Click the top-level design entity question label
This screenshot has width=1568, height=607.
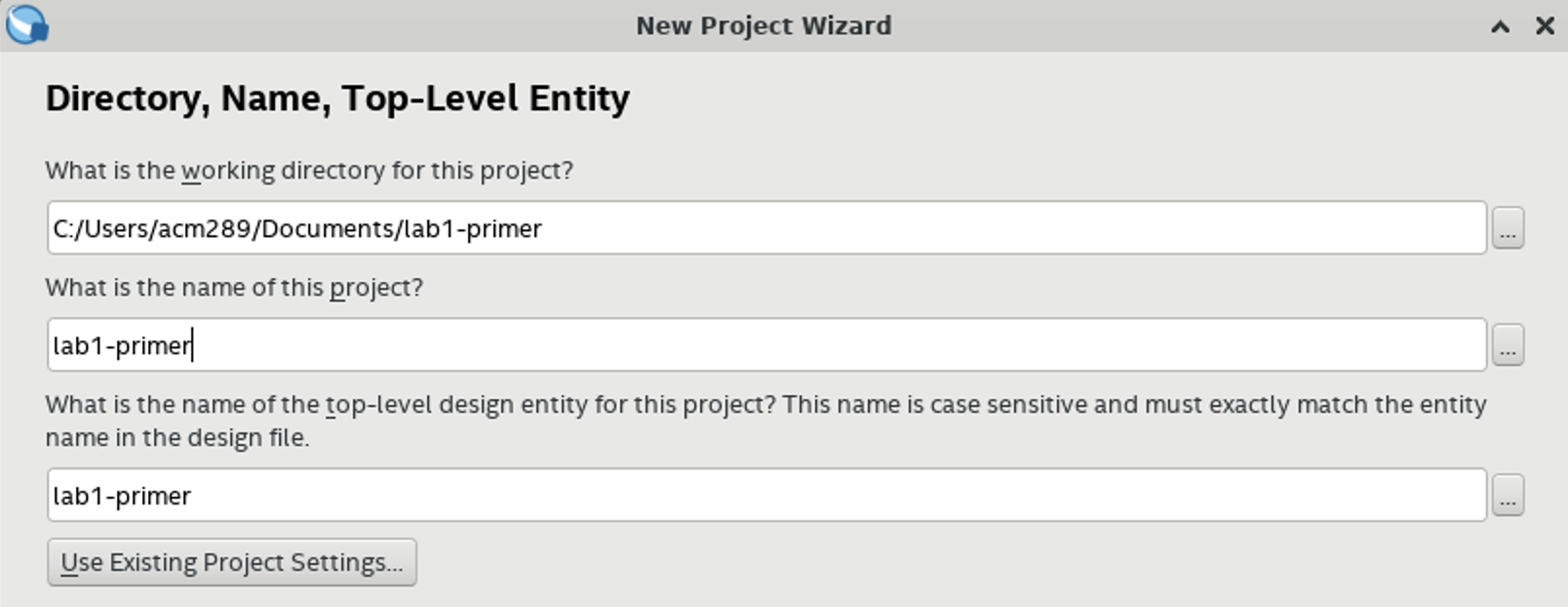(766, 421)
